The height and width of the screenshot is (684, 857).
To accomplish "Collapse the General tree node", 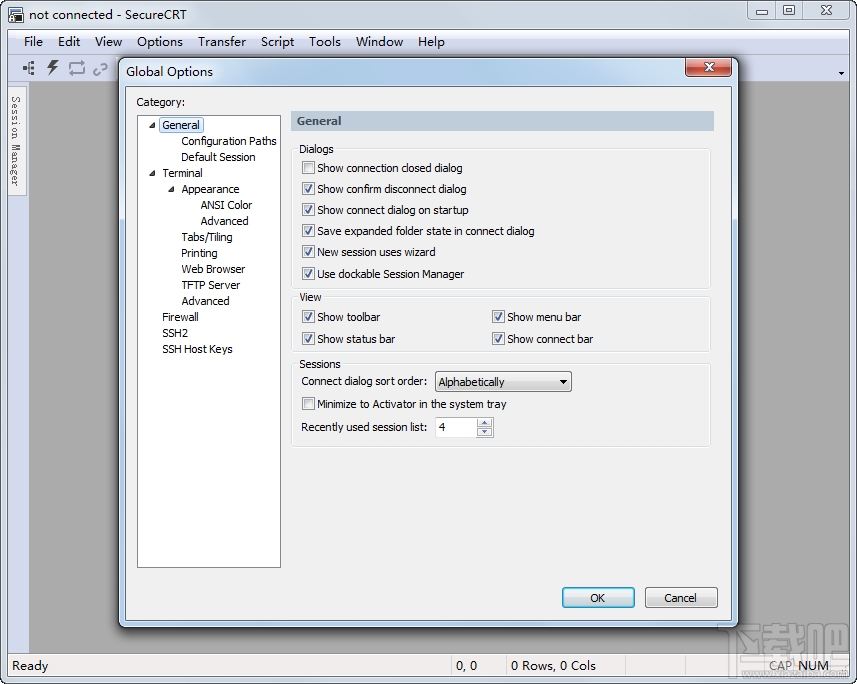I will [152, 125].
